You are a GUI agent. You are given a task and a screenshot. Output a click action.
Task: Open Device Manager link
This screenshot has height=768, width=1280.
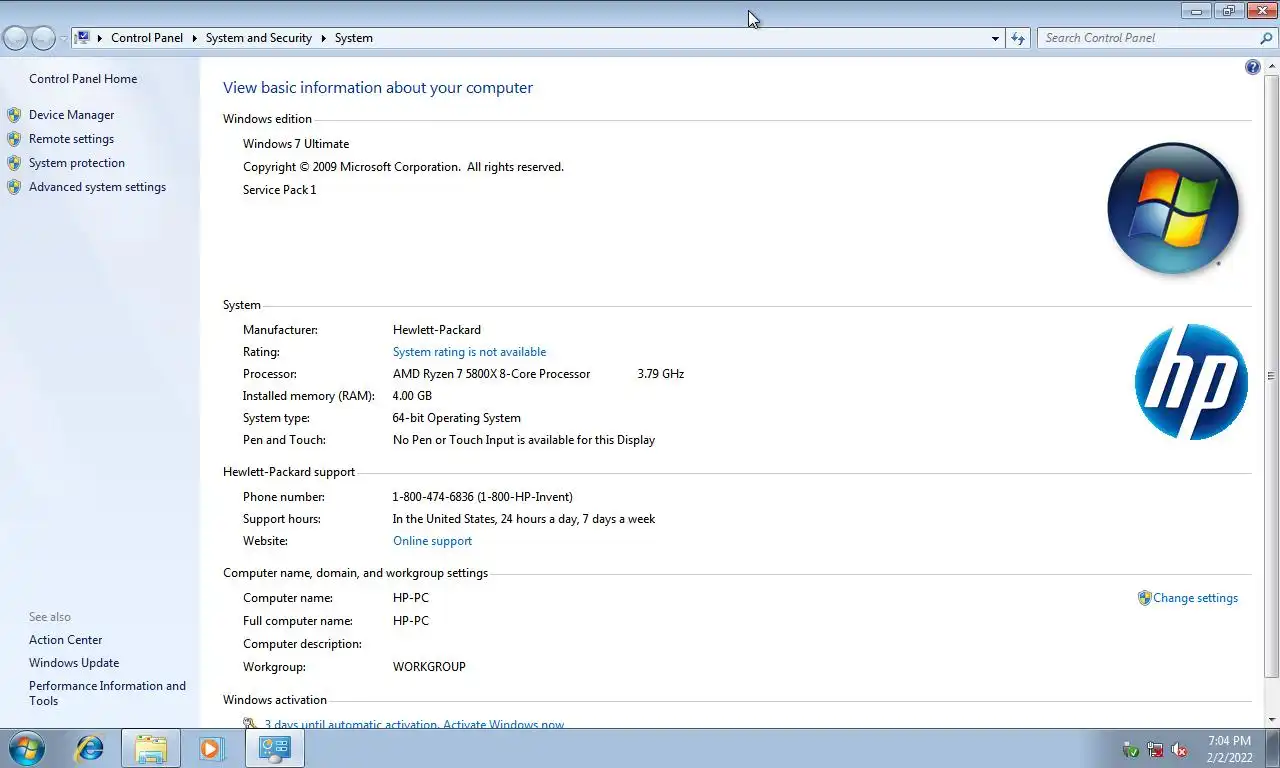pyautogui.click(x=72, y=115)
